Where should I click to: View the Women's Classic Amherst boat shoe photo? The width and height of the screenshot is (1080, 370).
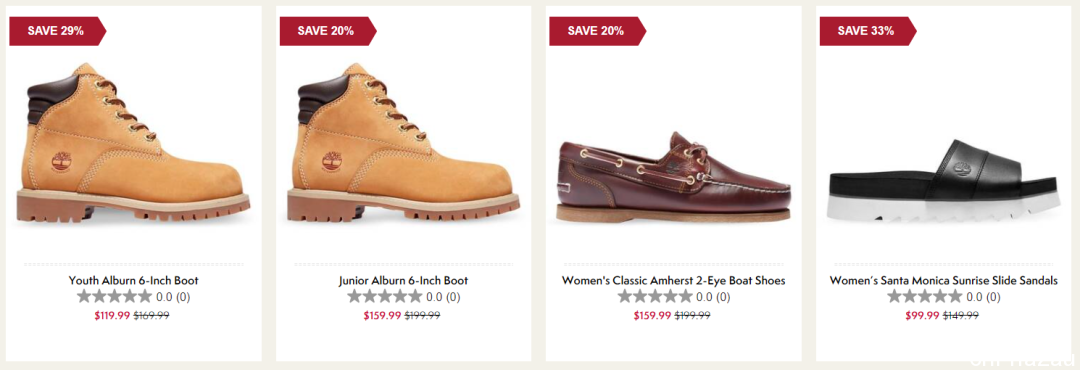point(674,179)
